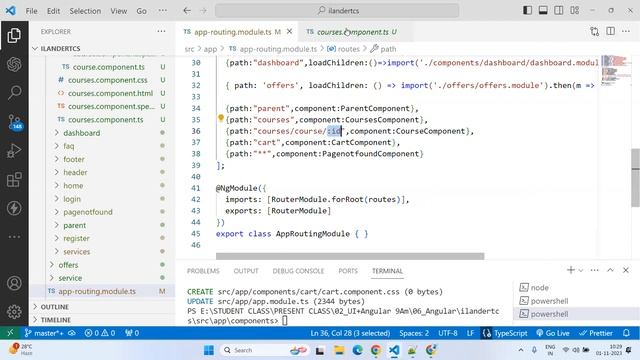Add a new terminal with plus icon

[x=571, y=270]
